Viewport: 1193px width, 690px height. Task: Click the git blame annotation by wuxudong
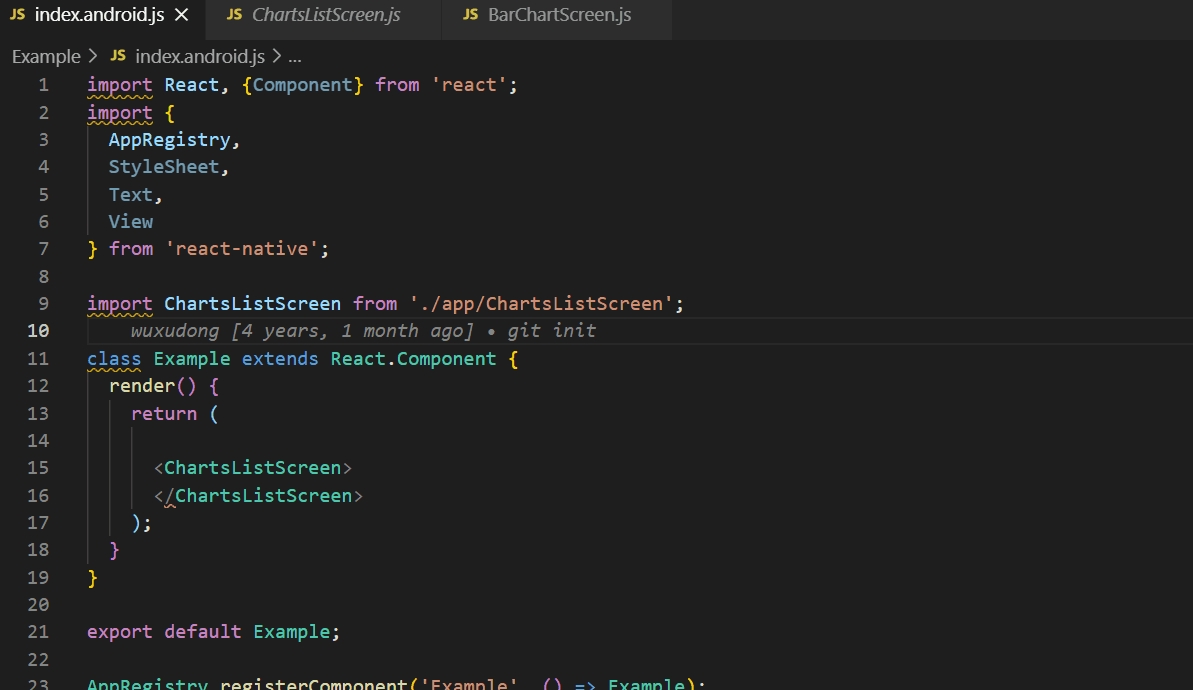point(360,330)
